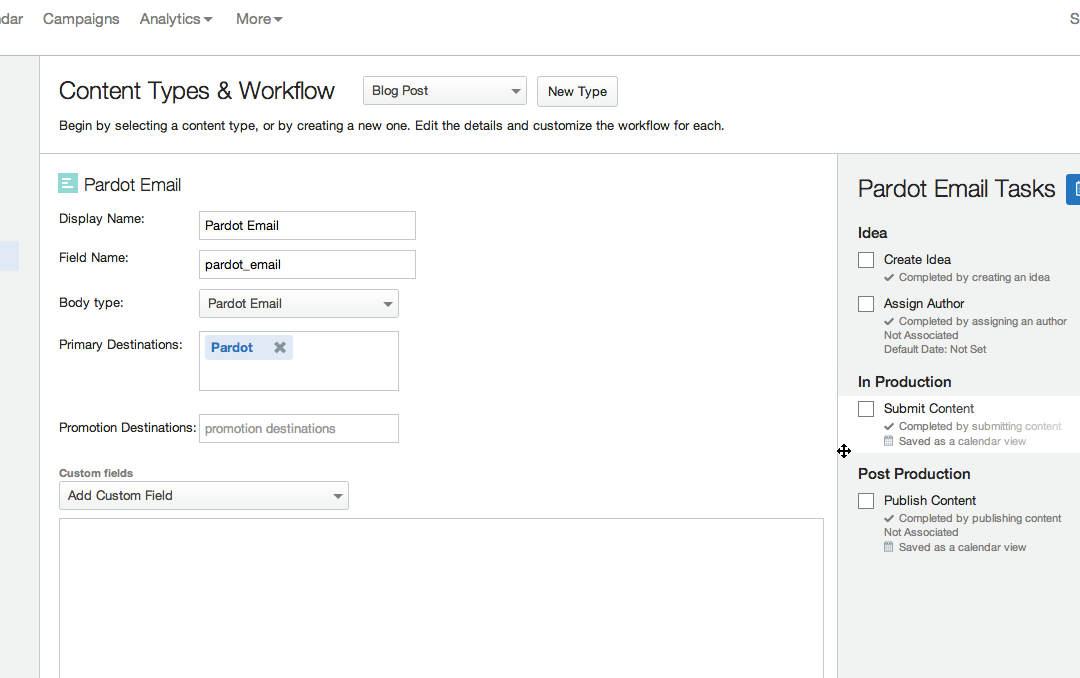Screen dimensions: 1080x678
Task: Open the Body type dropdown
Action: (x=299, y=304)
